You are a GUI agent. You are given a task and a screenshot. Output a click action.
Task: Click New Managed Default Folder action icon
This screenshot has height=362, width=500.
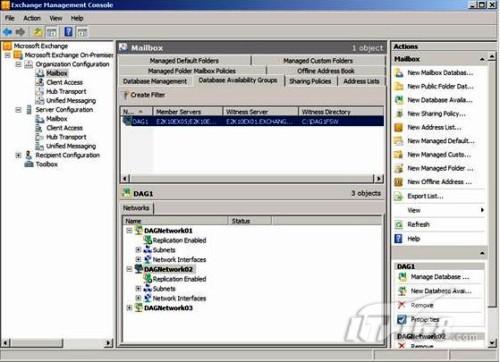(x=399, y=141)
